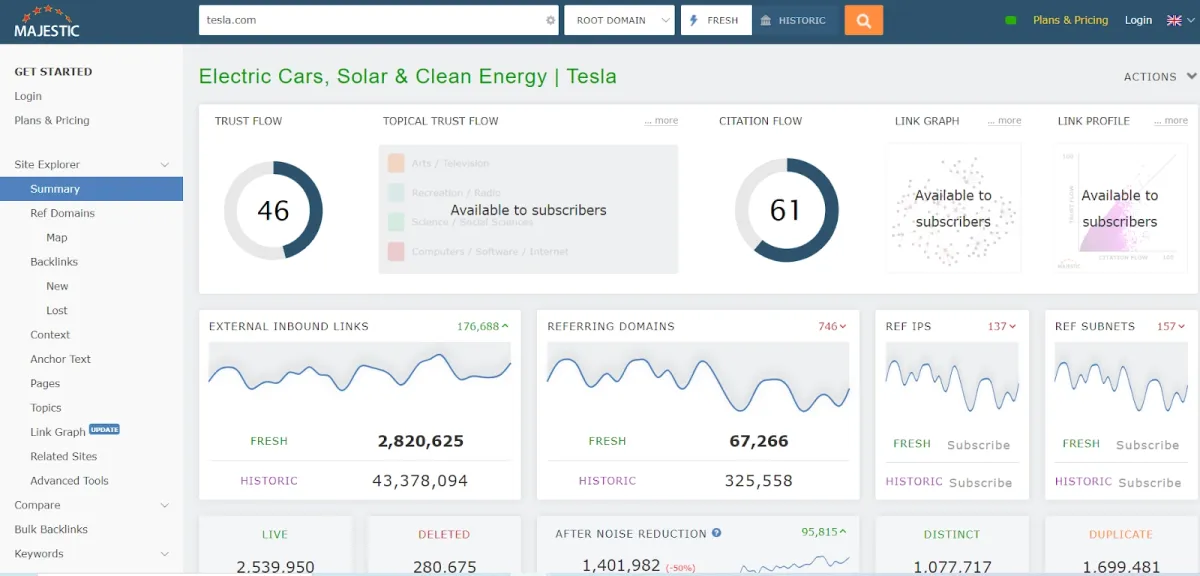
Task: Open Related Sites page
Action: coord(64,456)
